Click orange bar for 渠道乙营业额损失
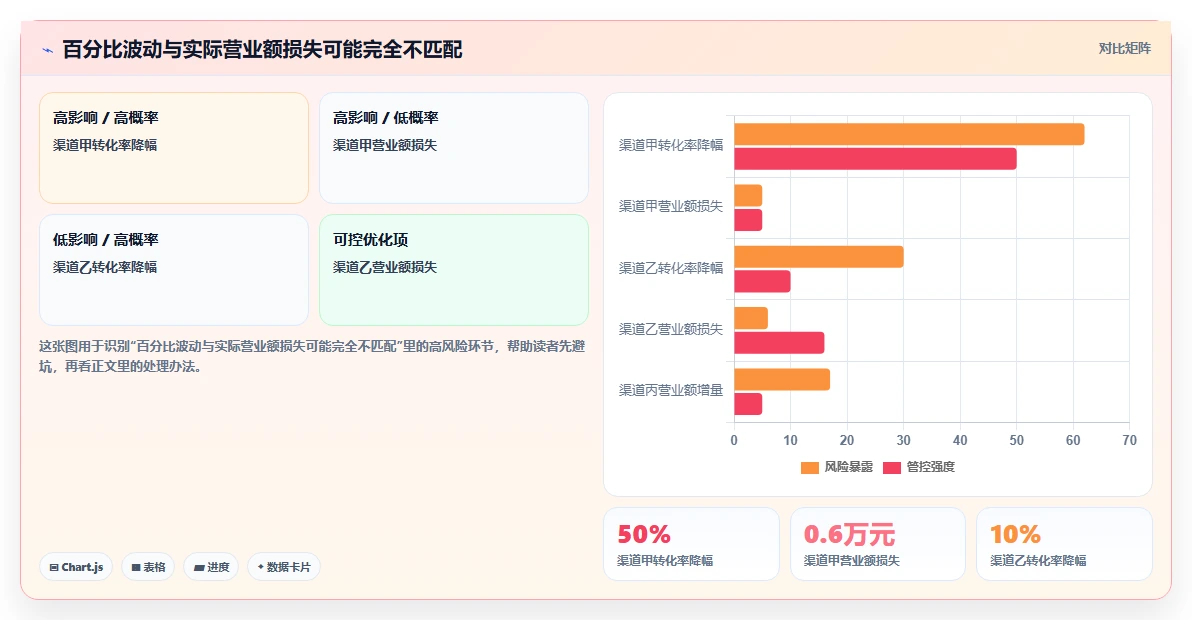The height and width of the screenshot is (620, 1192). (751, 318)
